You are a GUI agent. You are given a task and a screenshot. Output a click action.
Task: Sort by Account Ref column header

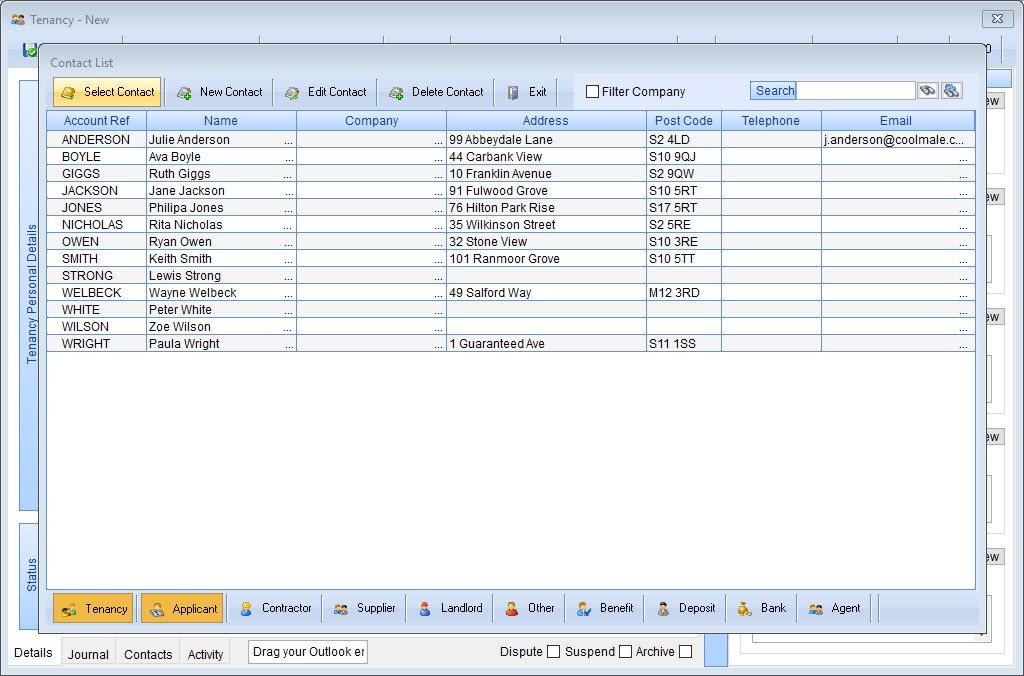click(96, 121)
